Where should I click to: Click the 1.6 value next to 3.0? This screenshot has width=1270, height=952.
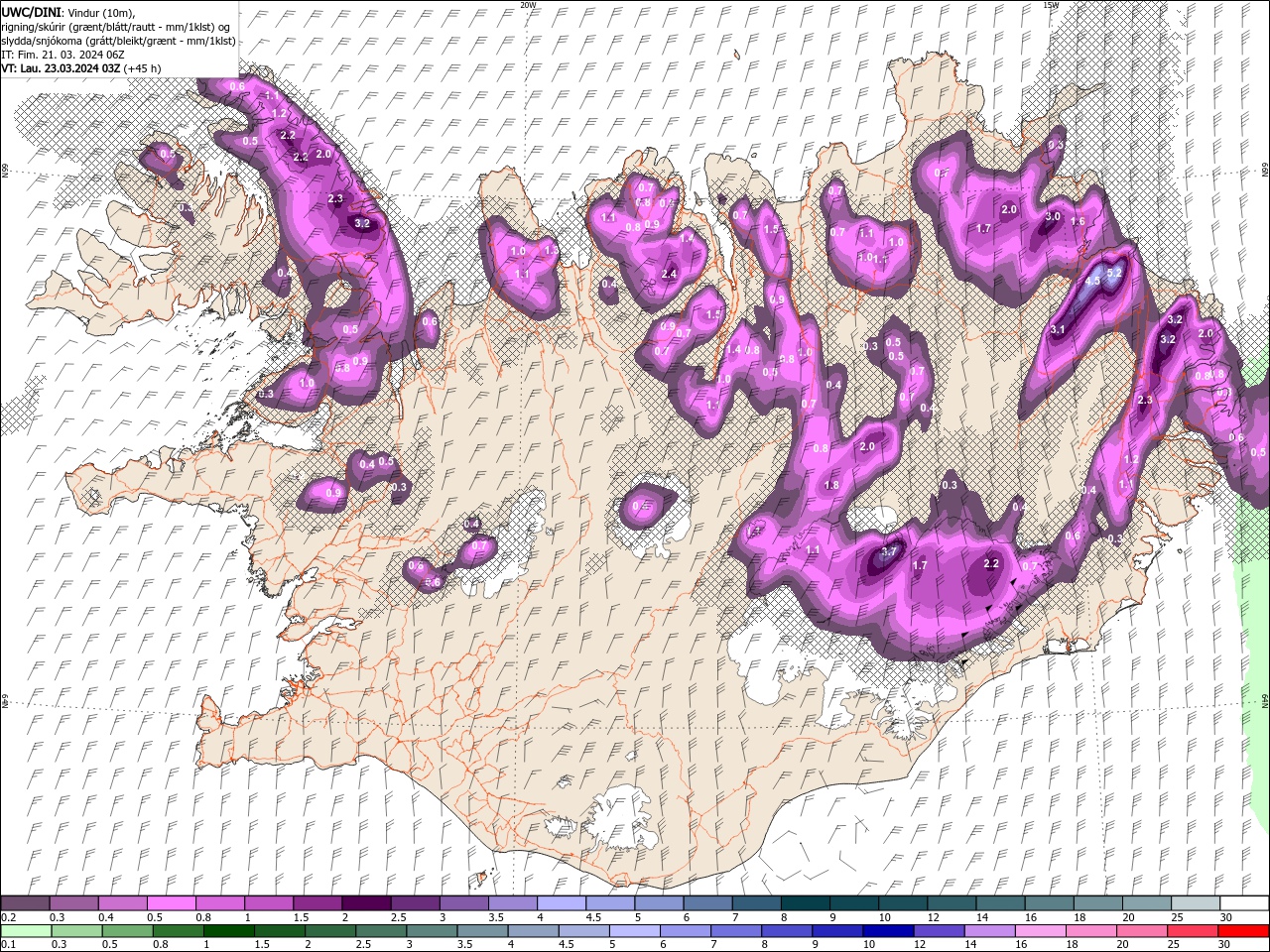coord(1079,222)
